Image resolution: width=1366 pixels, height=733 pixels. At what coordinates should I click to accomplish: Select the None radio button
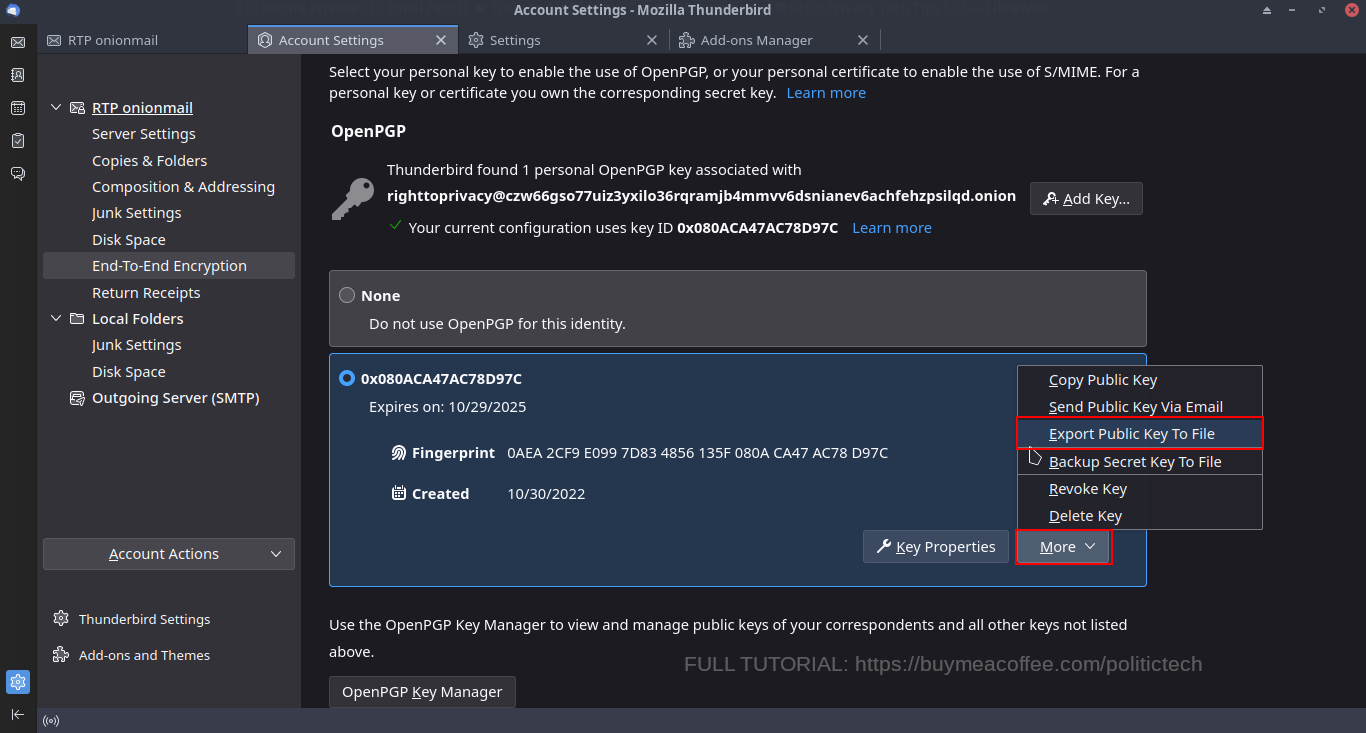pos(347,295)
